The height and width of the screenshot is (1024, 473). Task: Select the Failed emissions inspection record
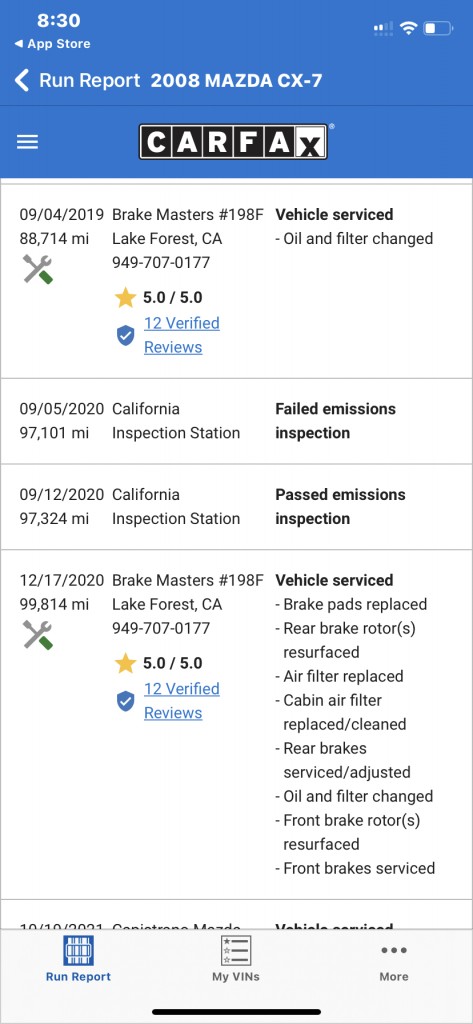pos(236,421)
